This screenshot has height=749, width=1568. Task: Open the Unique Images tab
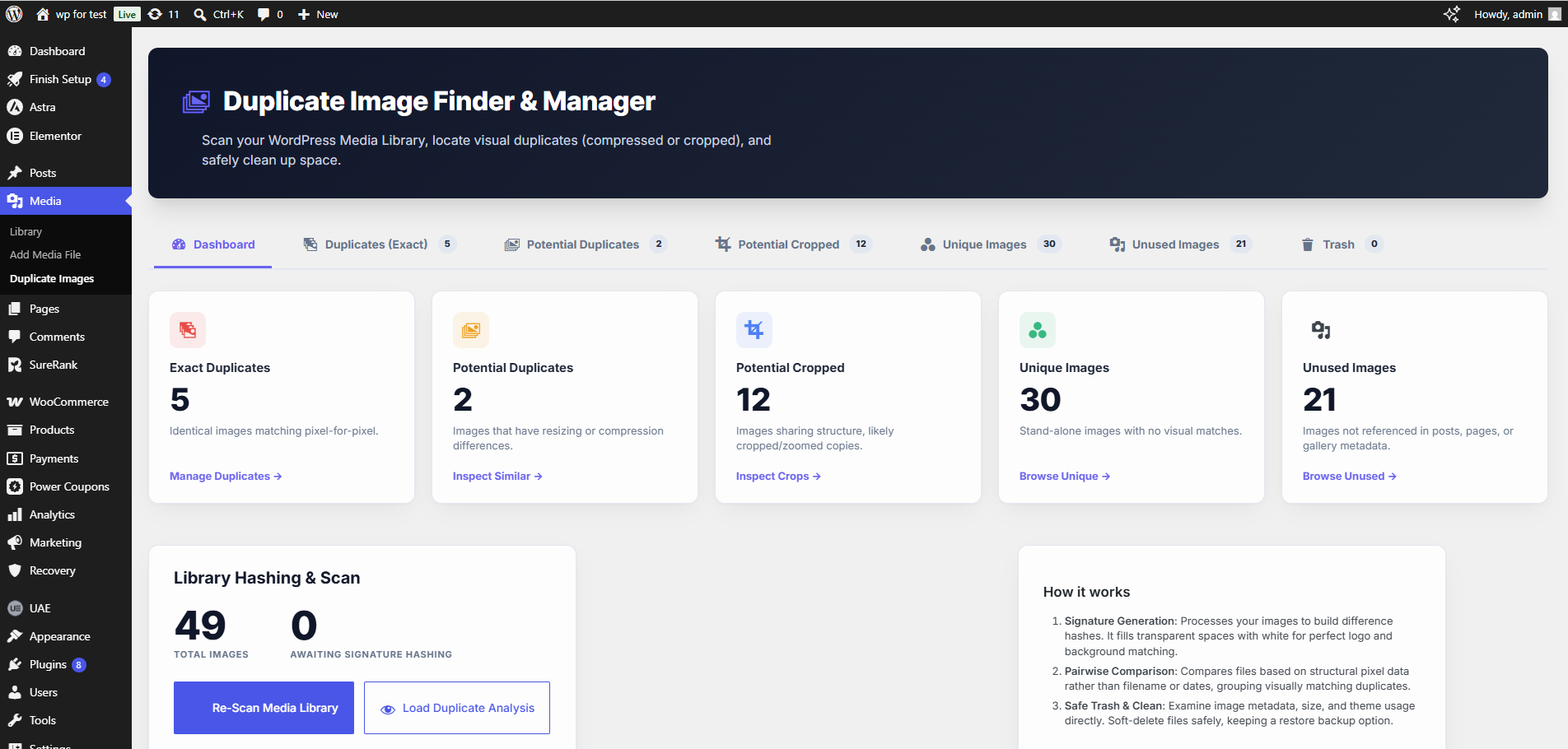click(x=991, y=244)
